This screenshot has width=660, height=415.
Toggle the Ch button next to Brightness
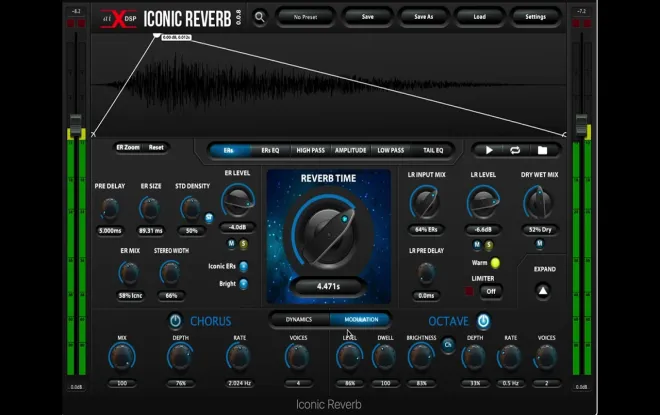448,345
